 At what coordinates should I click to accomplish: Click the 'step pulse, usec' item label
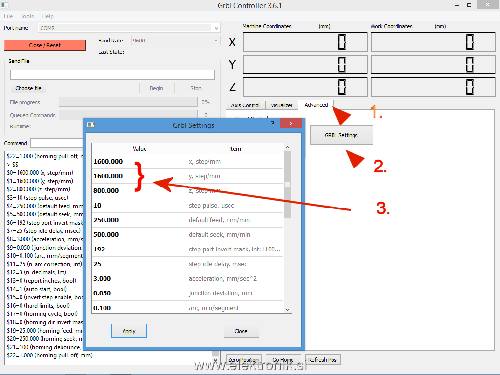(x=211, y=206)
